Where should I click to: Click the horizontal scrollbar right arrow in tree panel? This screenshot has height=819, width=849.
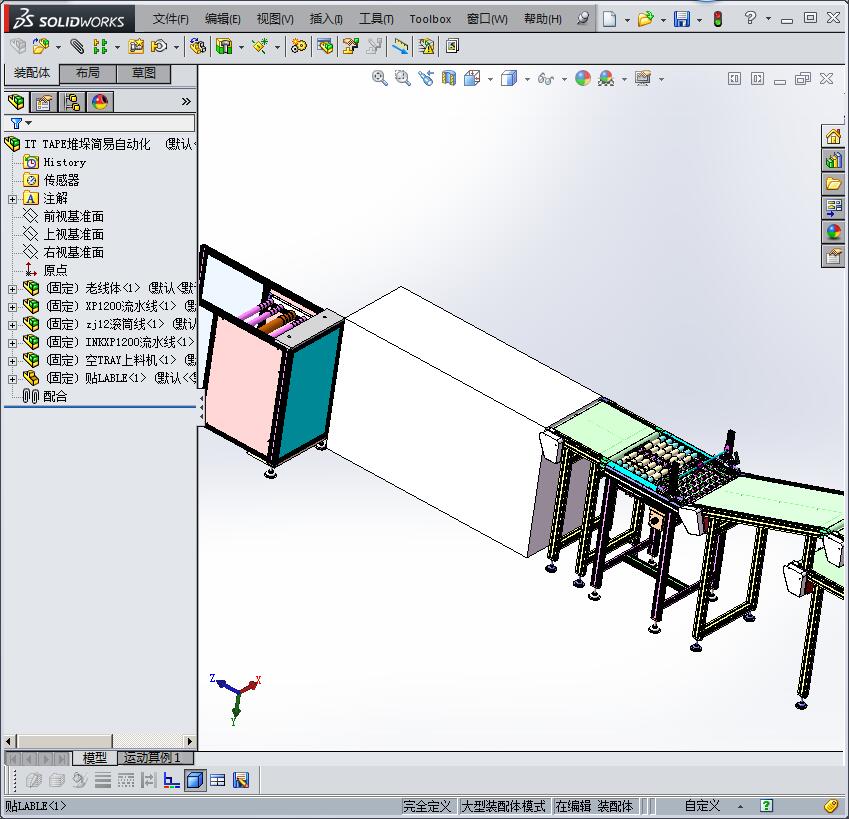coord(190,741)
